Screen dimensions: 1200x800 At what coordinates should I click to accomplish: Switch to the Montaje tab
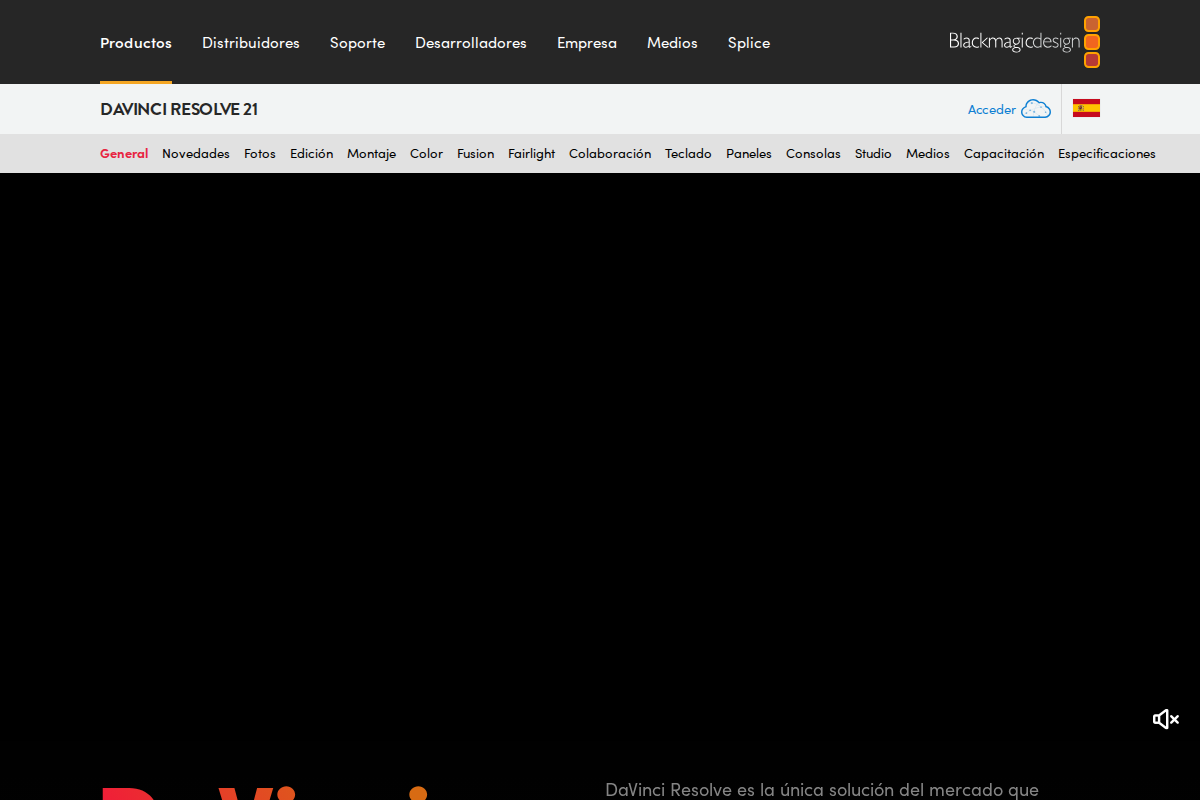click(x=371, y=154)
